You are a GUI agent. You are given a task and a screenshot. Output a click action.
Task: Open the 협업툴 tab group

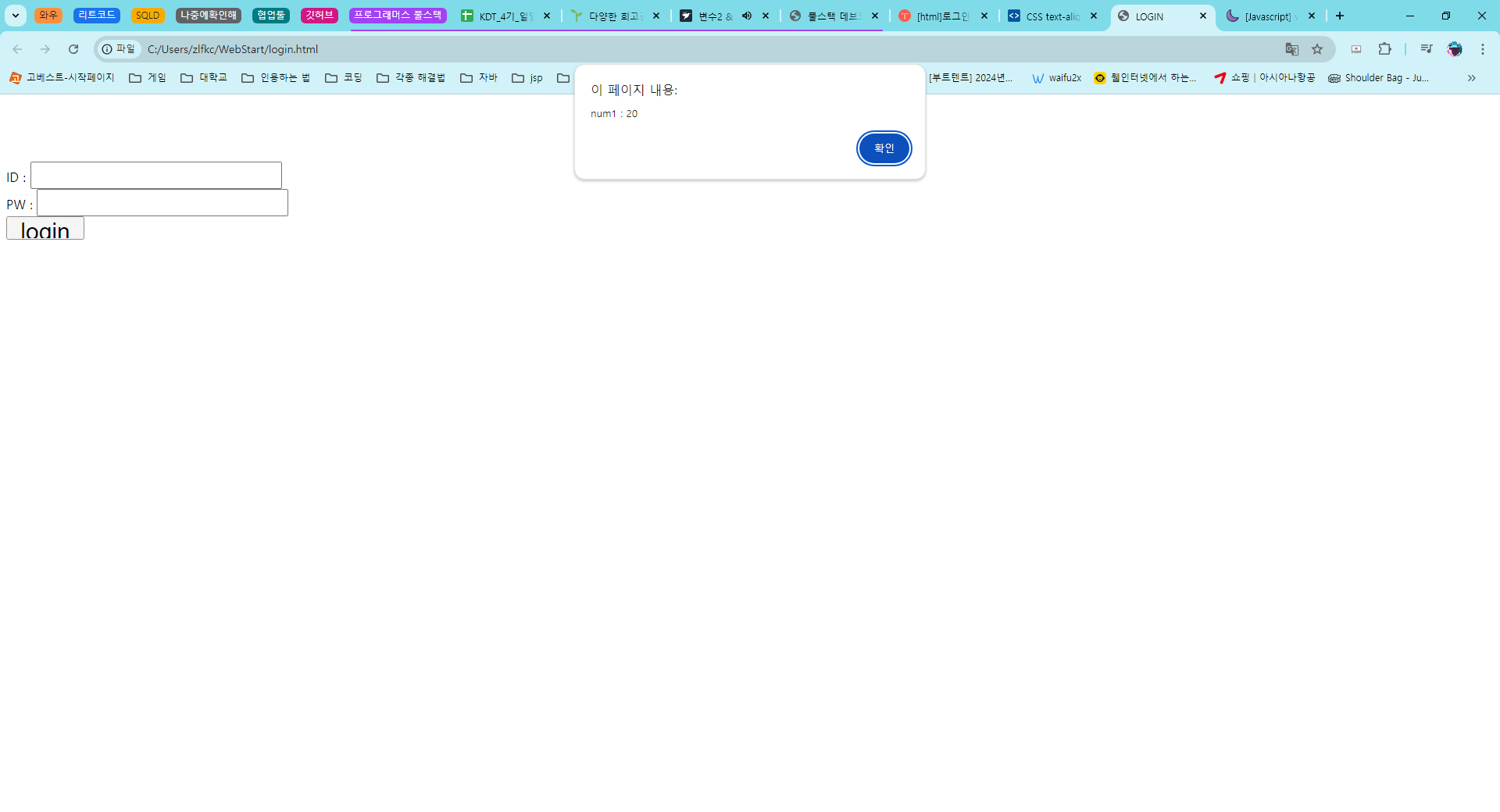pyautogui.click(x=271, y=16)
